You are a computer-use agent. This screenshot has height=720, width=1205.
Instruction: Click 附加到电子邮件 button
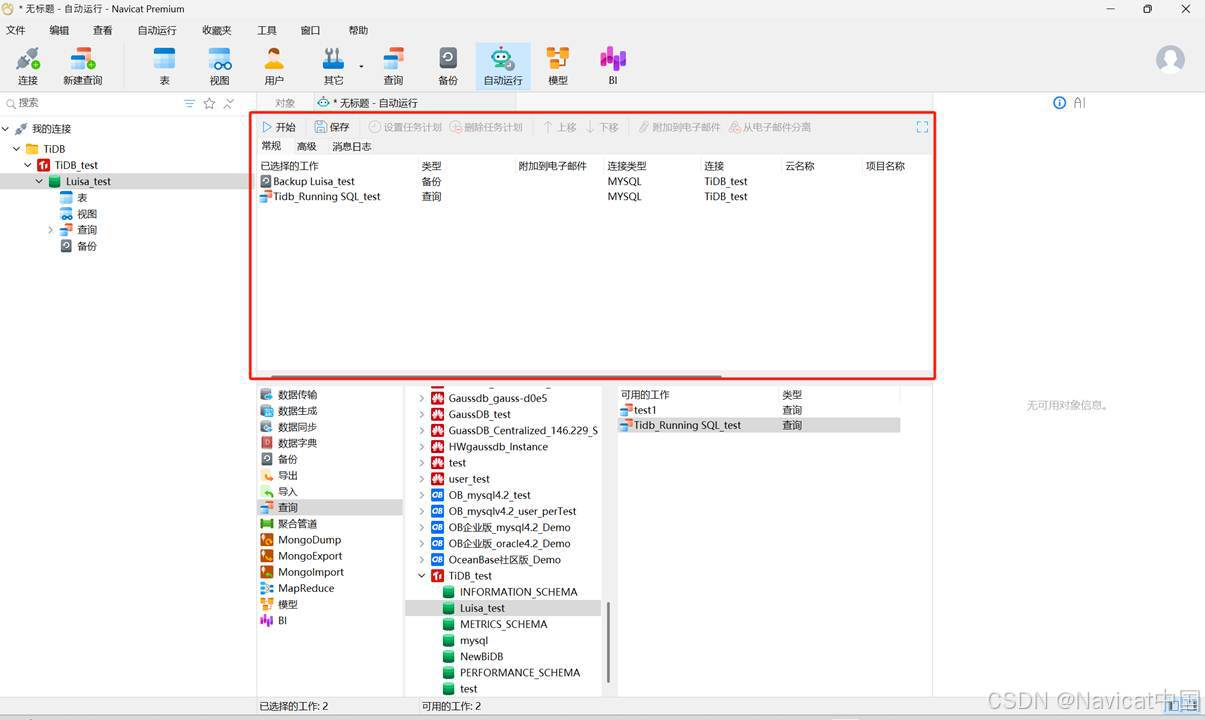coord(679,127)
